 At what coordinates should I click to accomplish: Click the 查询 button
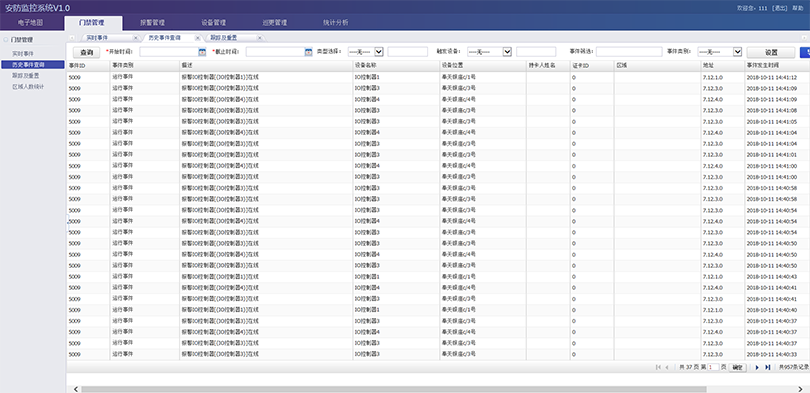coord(86,53)
